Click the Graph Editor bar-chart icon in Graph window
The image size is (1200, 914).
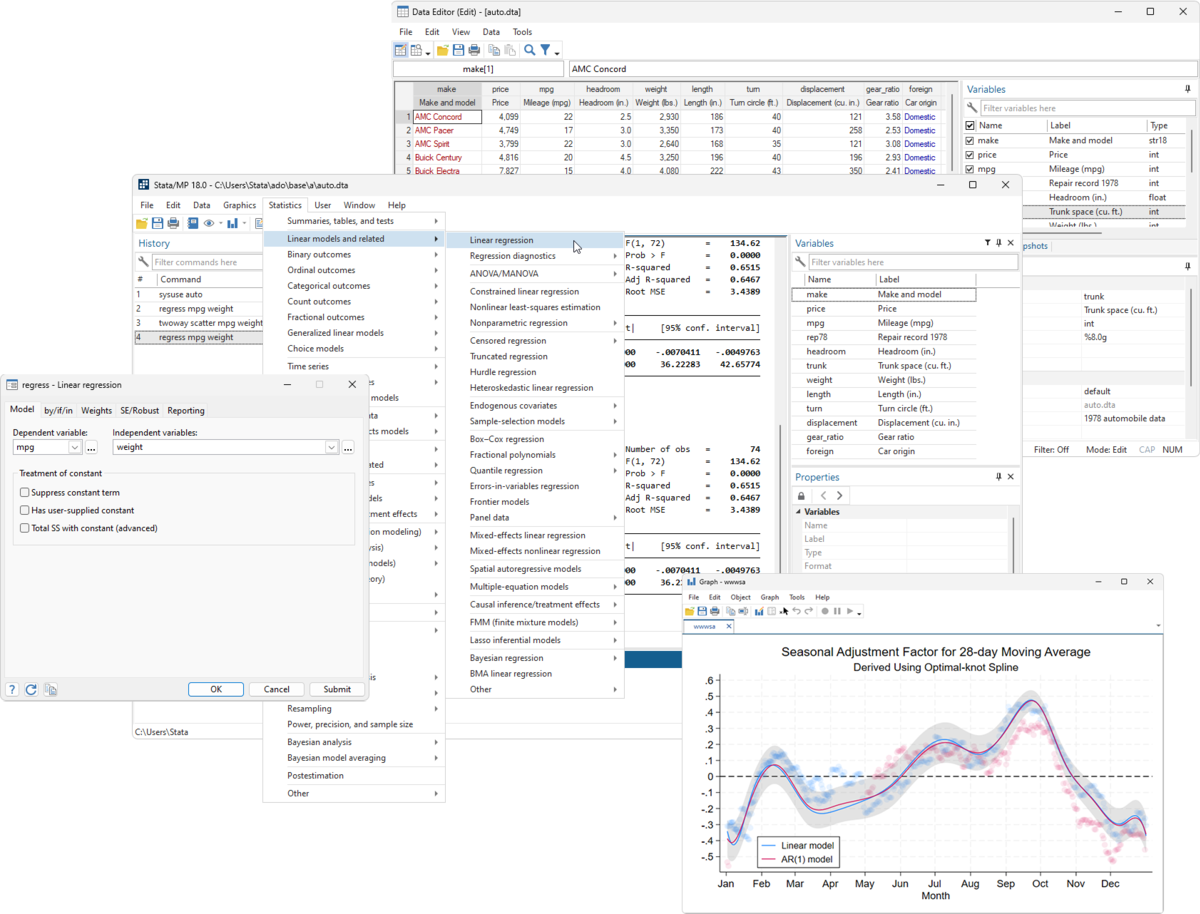click(760, 611)
